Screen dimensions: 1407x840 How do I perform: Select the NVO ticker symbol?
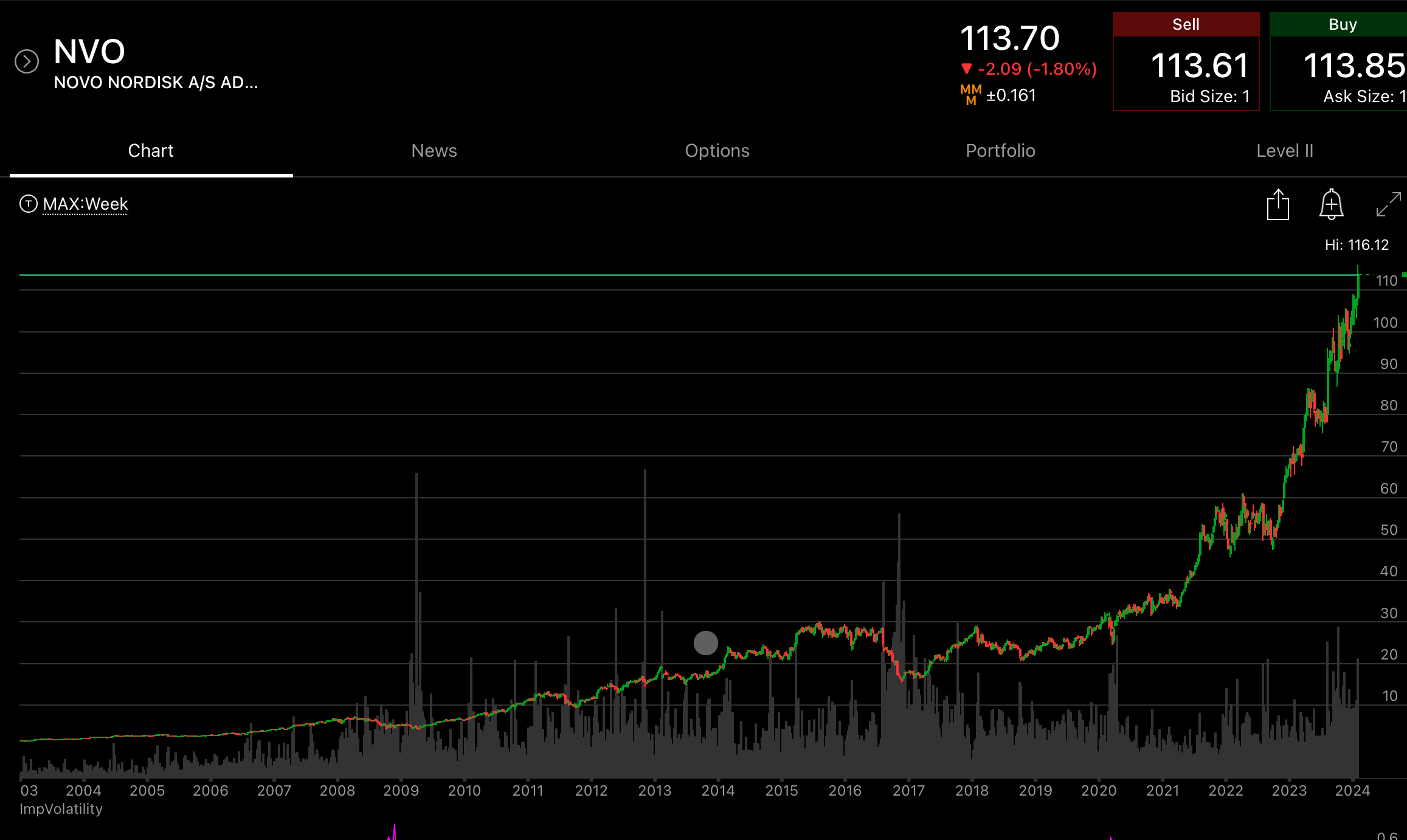[x=89, y=52]
